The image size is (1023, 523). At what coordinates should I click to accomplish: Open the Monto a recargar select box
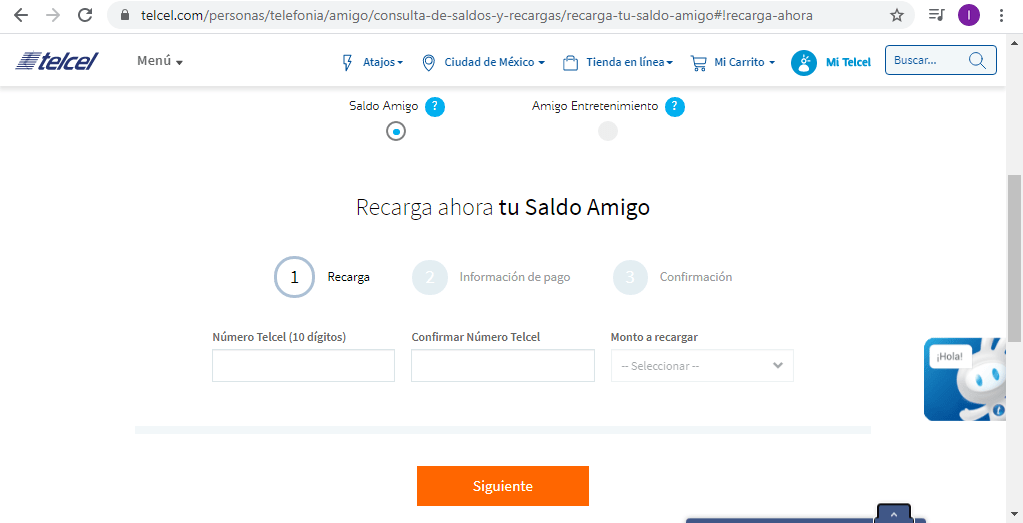[x=702, y=366]
